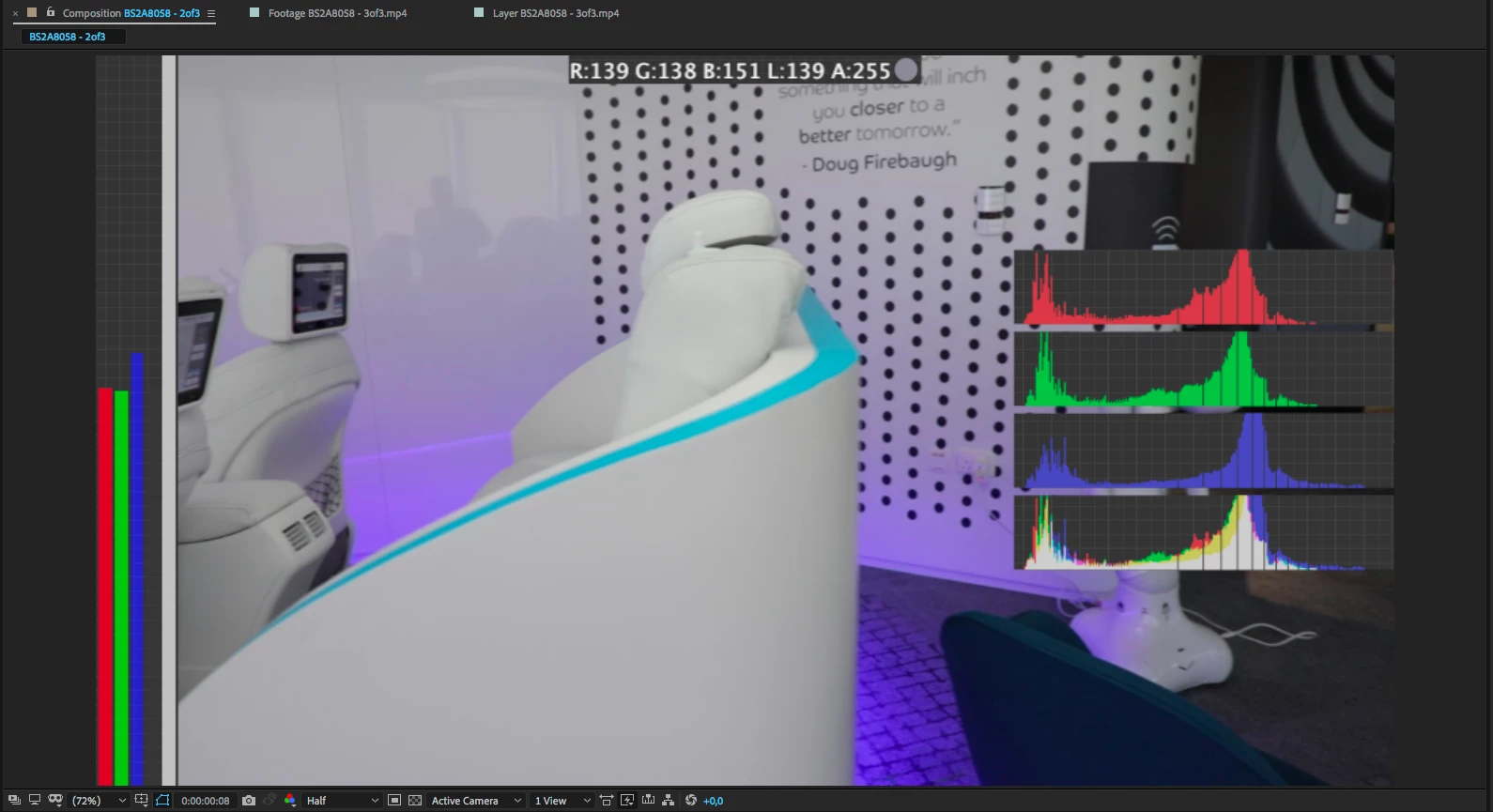Screen dimensions: 1493x812
Task: Open the magnification ratio dropdown (72%)
Action: click(x=98, y=801)
